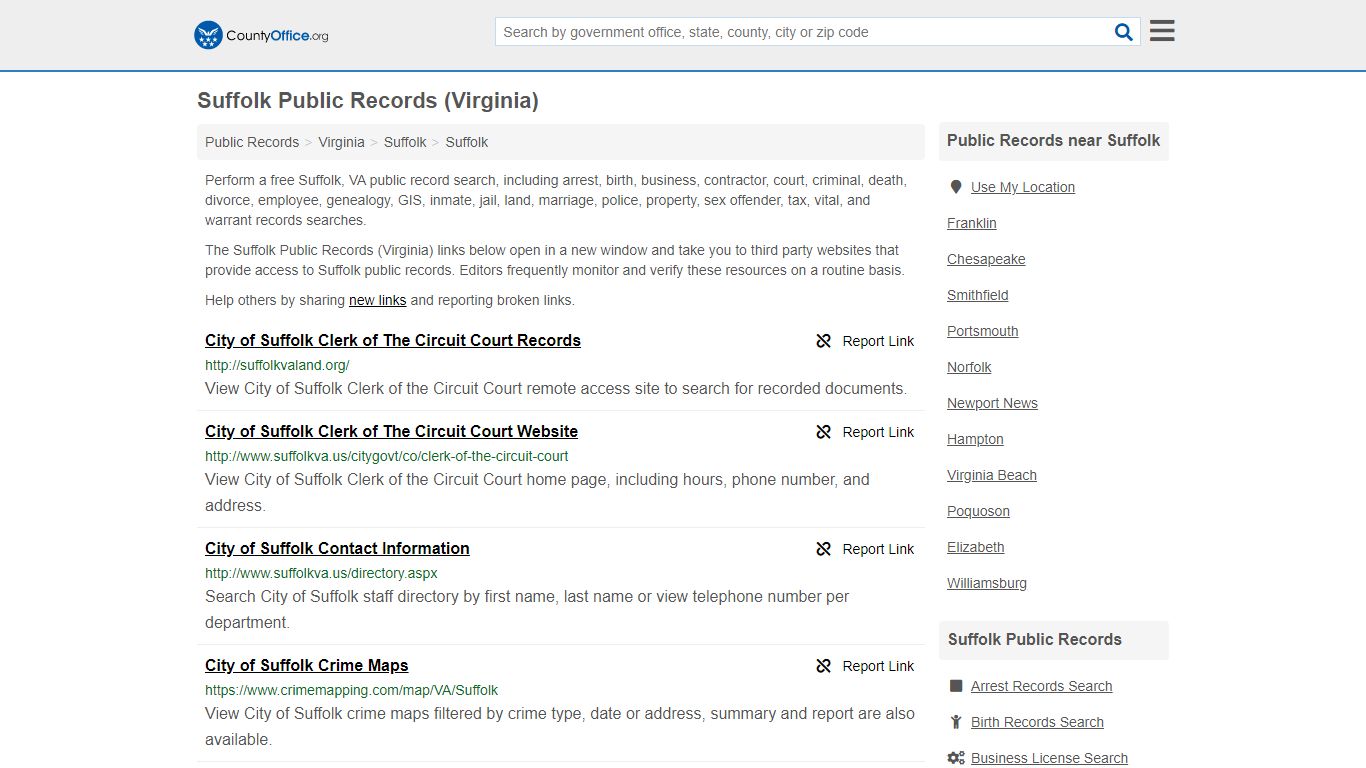Open the CountyOffice.org logo home link
The height and width of the screenshot is (768, 1366).
point(261,35)
